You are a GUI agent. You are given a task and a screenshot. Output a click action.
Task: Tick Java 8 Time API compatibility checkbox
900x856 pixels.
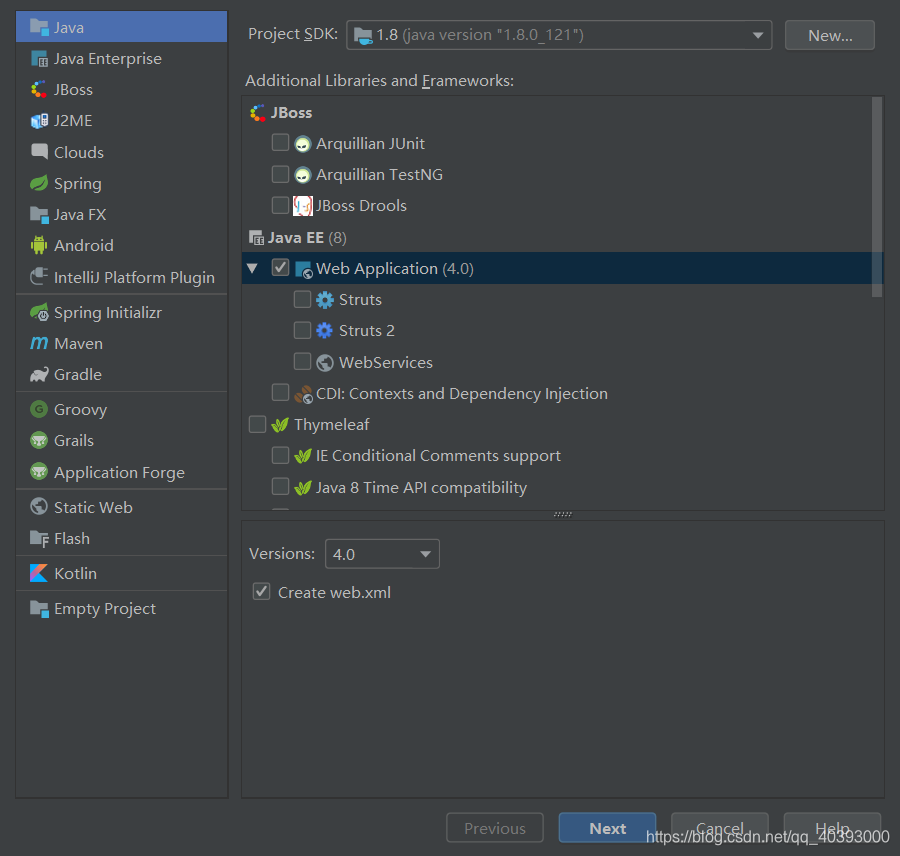pos(280,487)
